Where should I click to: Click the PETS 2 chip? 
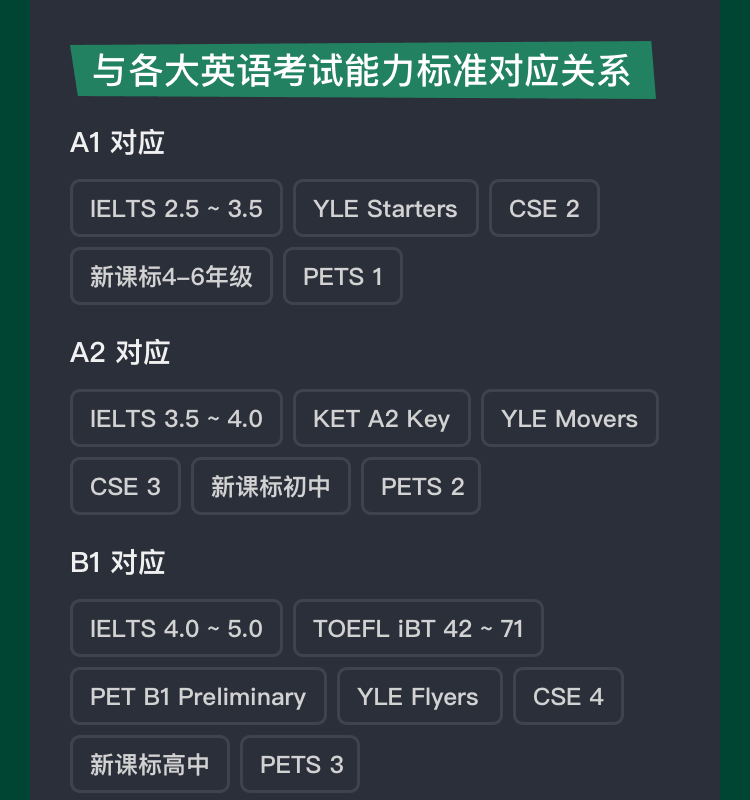422,486
